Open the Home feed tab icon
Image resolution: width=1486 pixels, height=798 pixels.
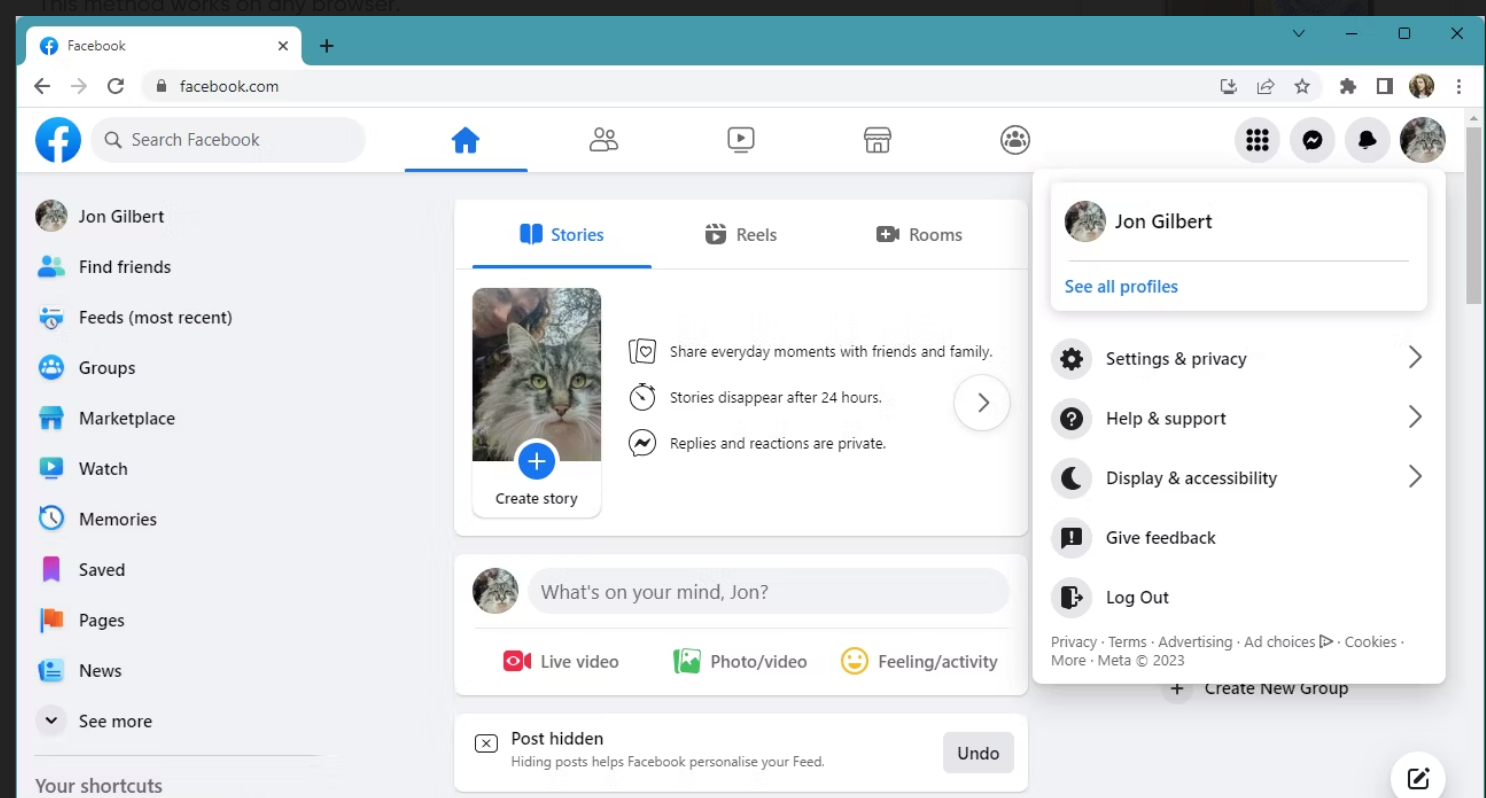pyautogui.click(x=466, y=140)
